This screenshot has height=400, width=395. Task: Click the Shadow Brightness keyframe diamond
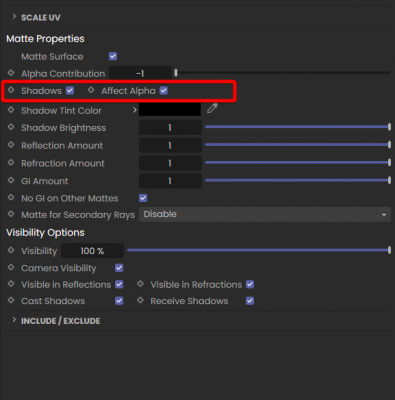[x=11, y=127]
